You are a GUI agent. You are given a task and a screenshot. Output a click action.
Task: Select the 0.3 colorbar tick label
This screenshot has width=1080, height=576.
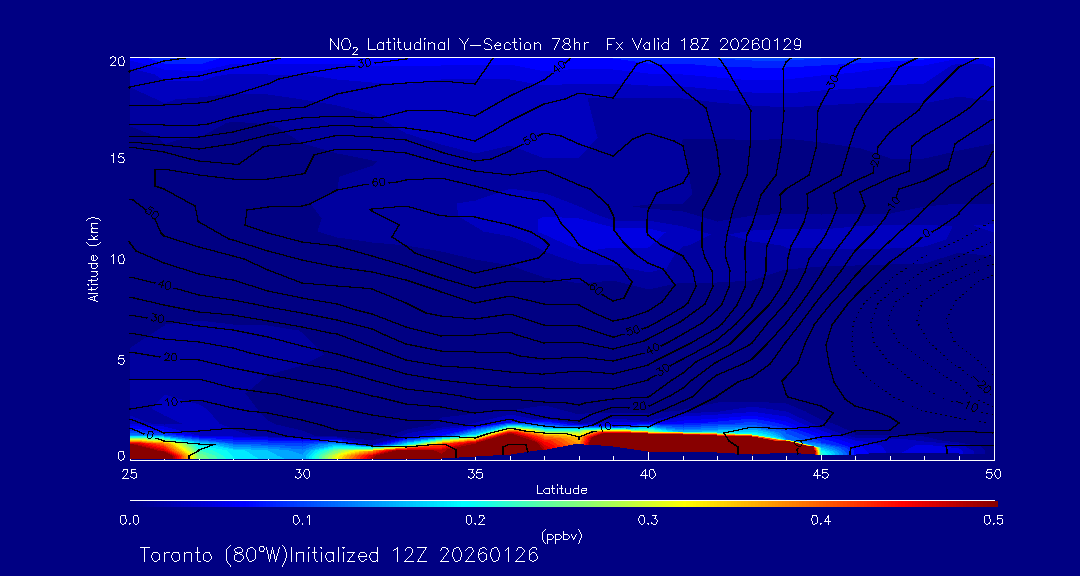(x=648, y=520)
